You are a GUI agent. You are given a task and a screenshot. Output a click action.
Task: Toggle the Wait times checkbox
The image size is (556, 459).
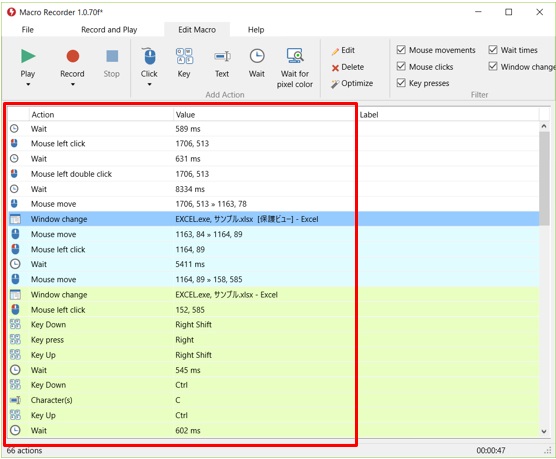pyautogui.click(x=493, y=49)
